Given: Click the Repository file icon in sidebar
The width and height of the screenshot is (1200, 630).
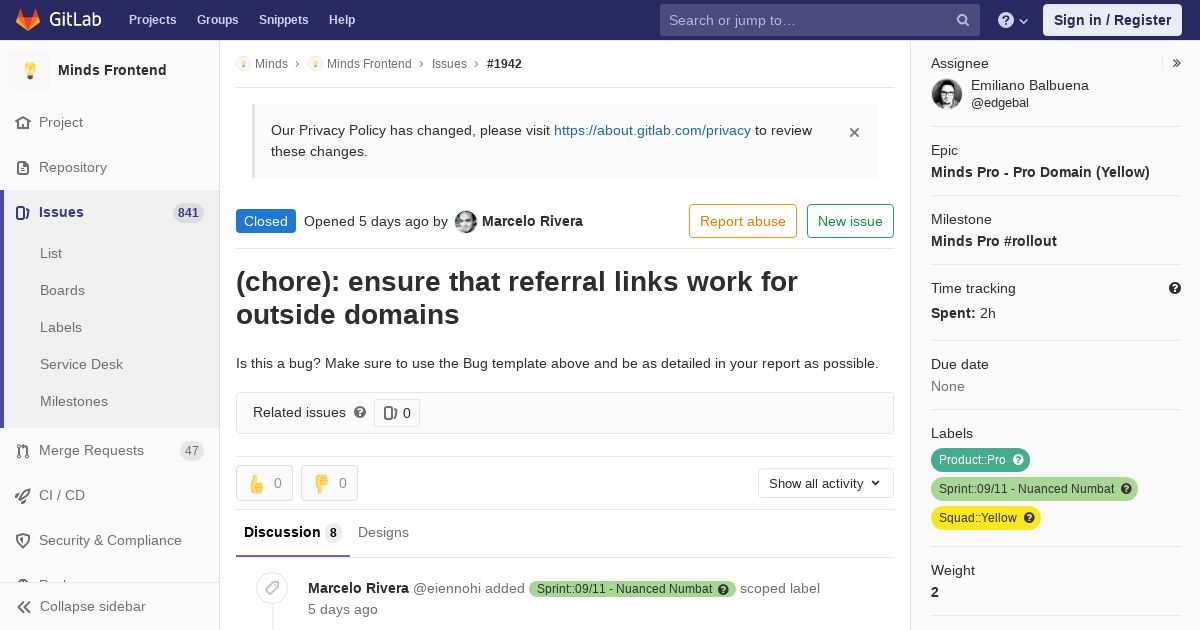Looking at the screenshot, I should coord(23,167).
